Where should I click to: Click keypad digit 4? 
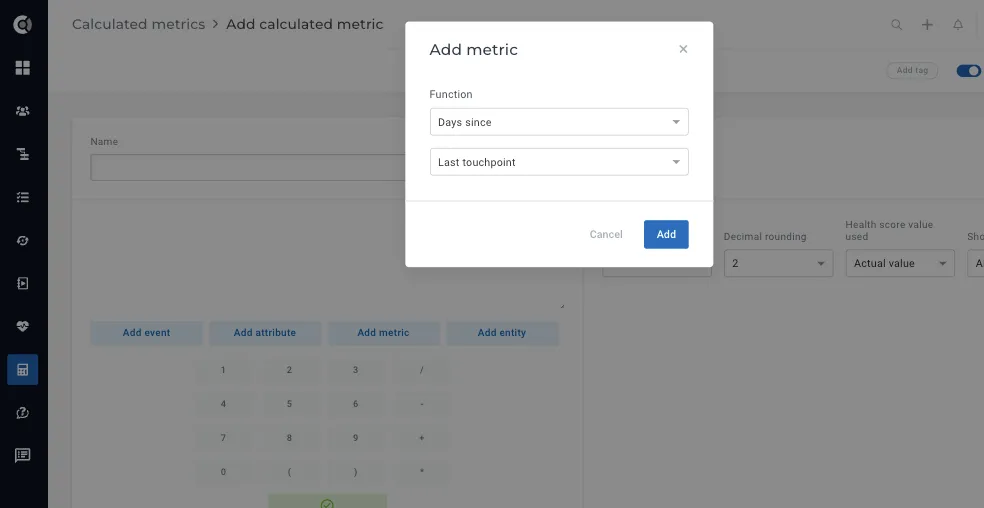[223, 404]
